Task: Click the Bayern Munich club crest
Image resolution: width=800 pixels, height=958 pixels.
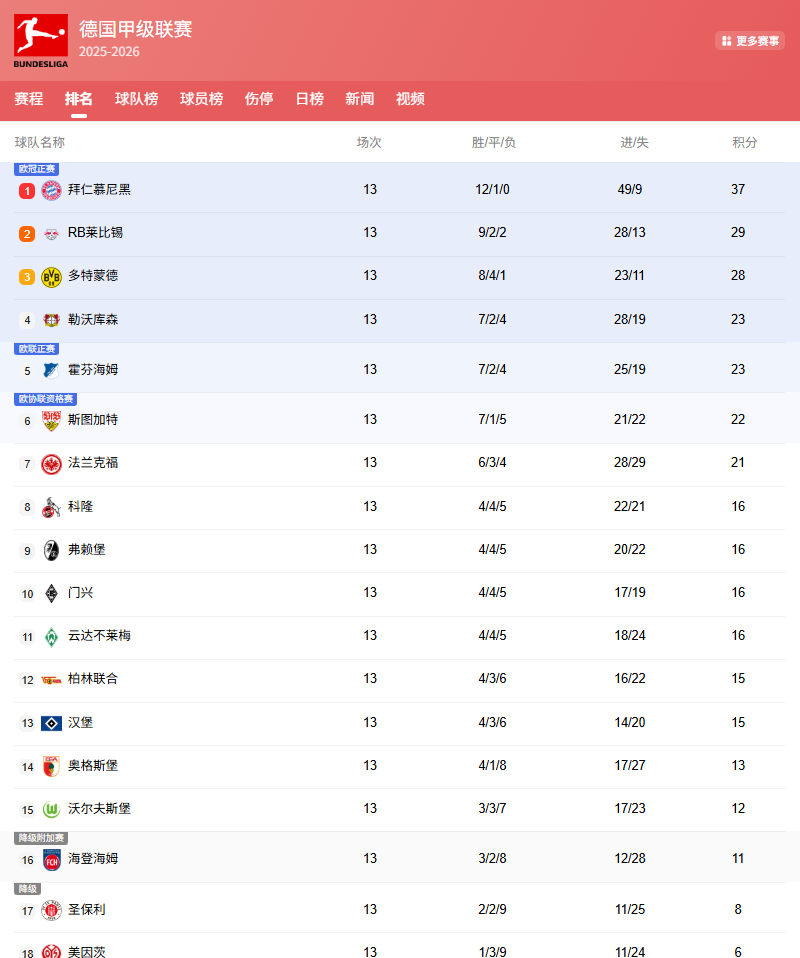Action: [x=51, y=190]
